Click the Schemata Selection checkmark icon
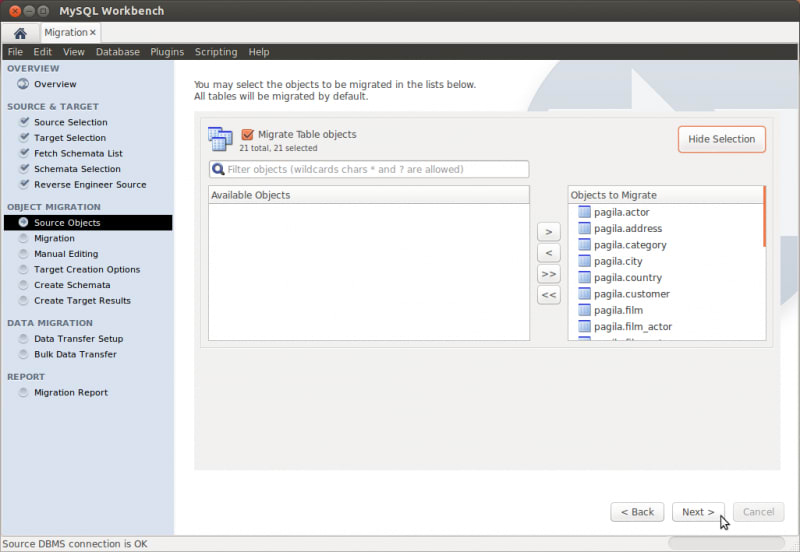800x552 pixels. pyautogui.click(x=23, y=168)
